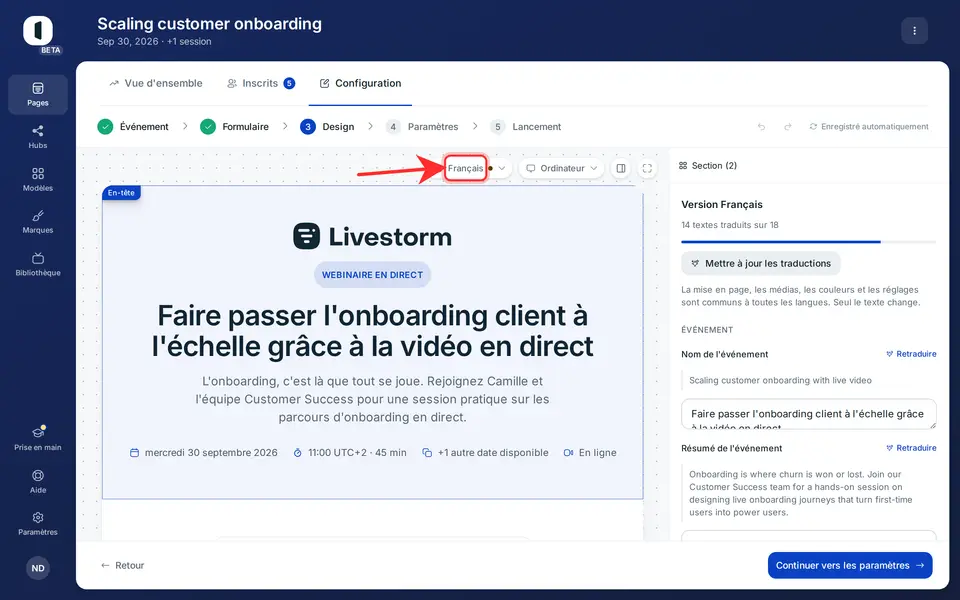Select the En-tête section label

[121, 193]
